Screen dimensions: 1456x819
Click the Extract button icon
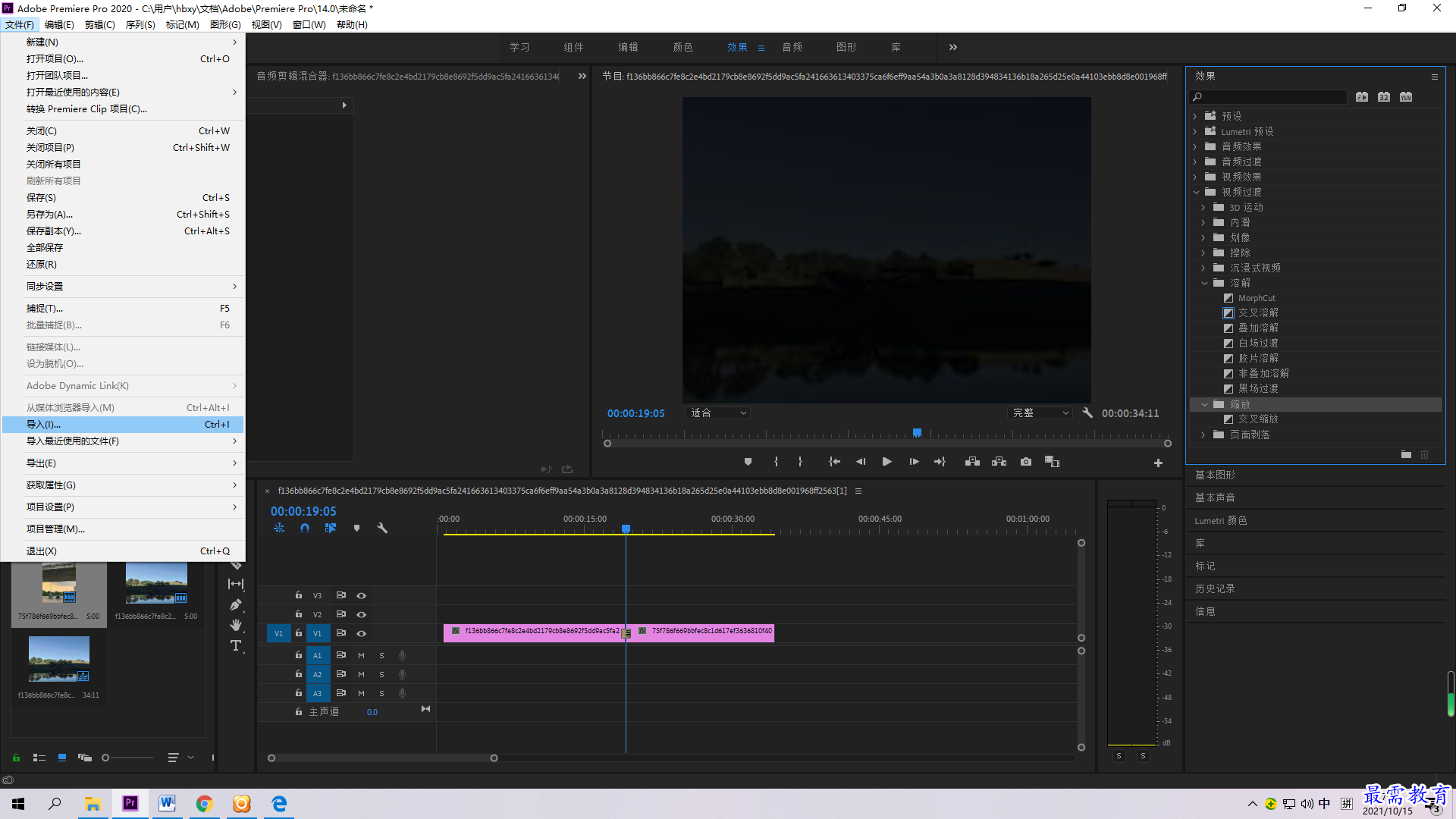tap(999, 462)
